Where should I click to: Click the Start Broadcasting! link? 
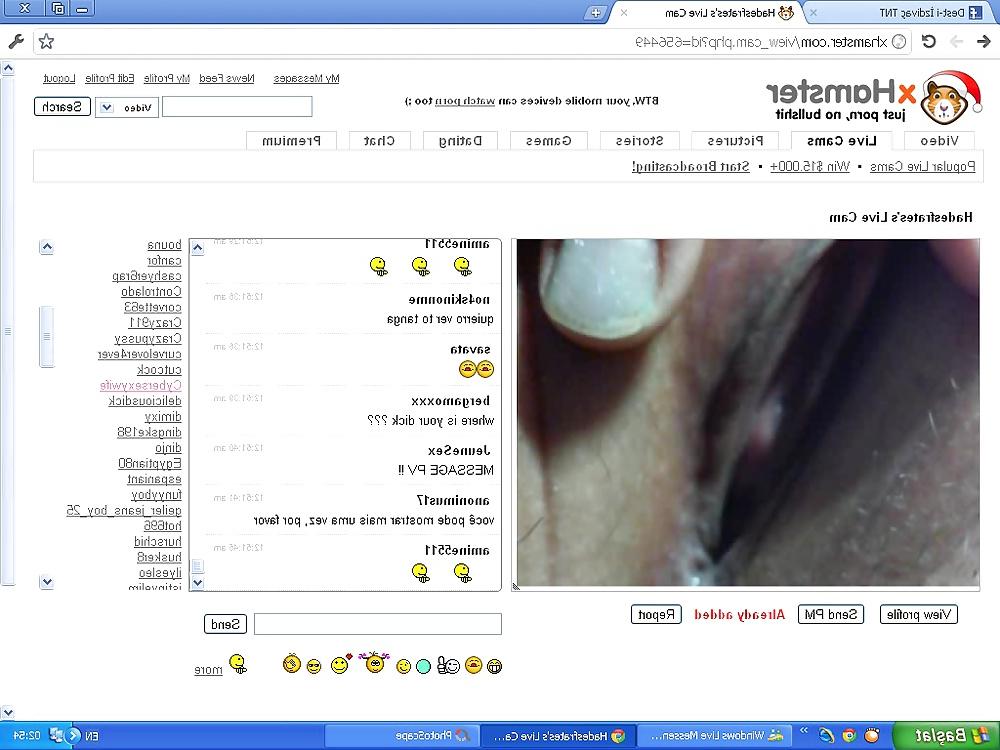pos(691,166)
